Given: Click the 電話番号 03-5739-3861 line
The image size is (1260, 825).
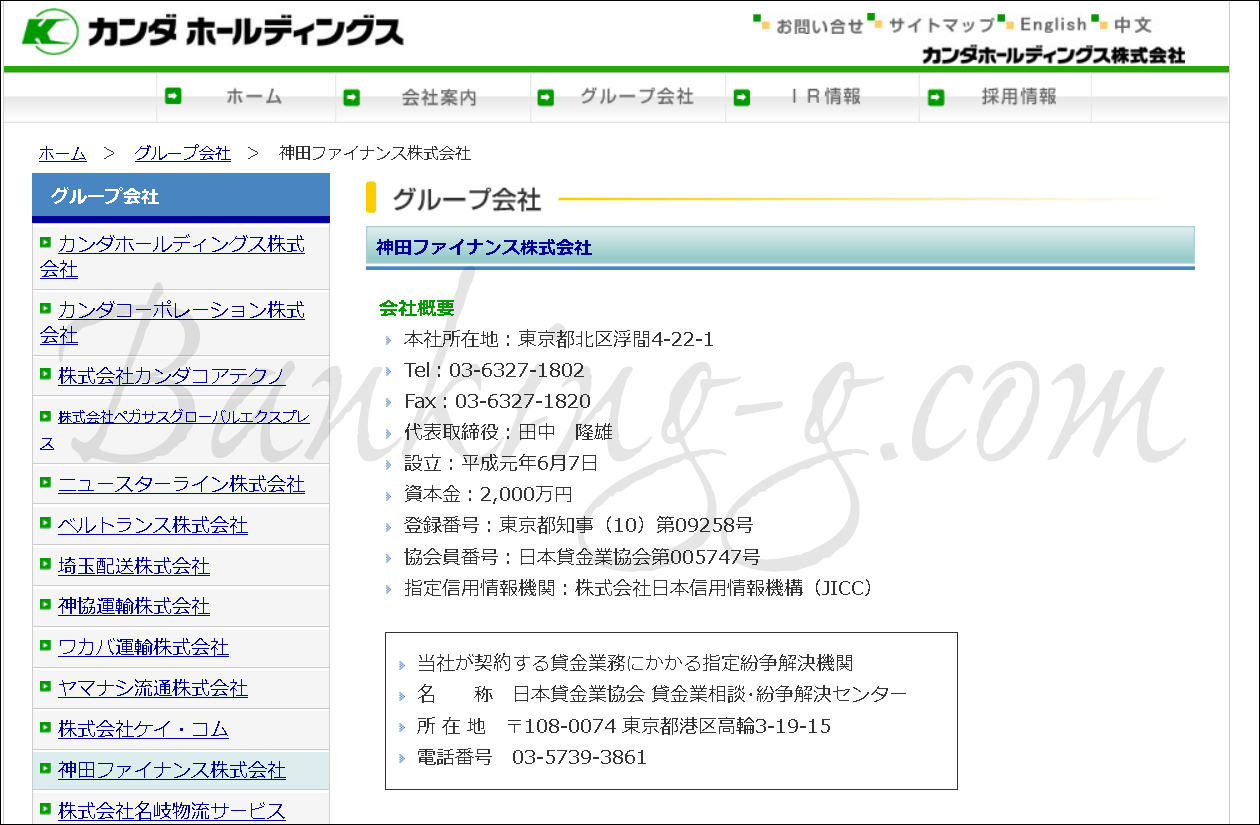Looking at the screenshot, I should (x=531, y=757).
